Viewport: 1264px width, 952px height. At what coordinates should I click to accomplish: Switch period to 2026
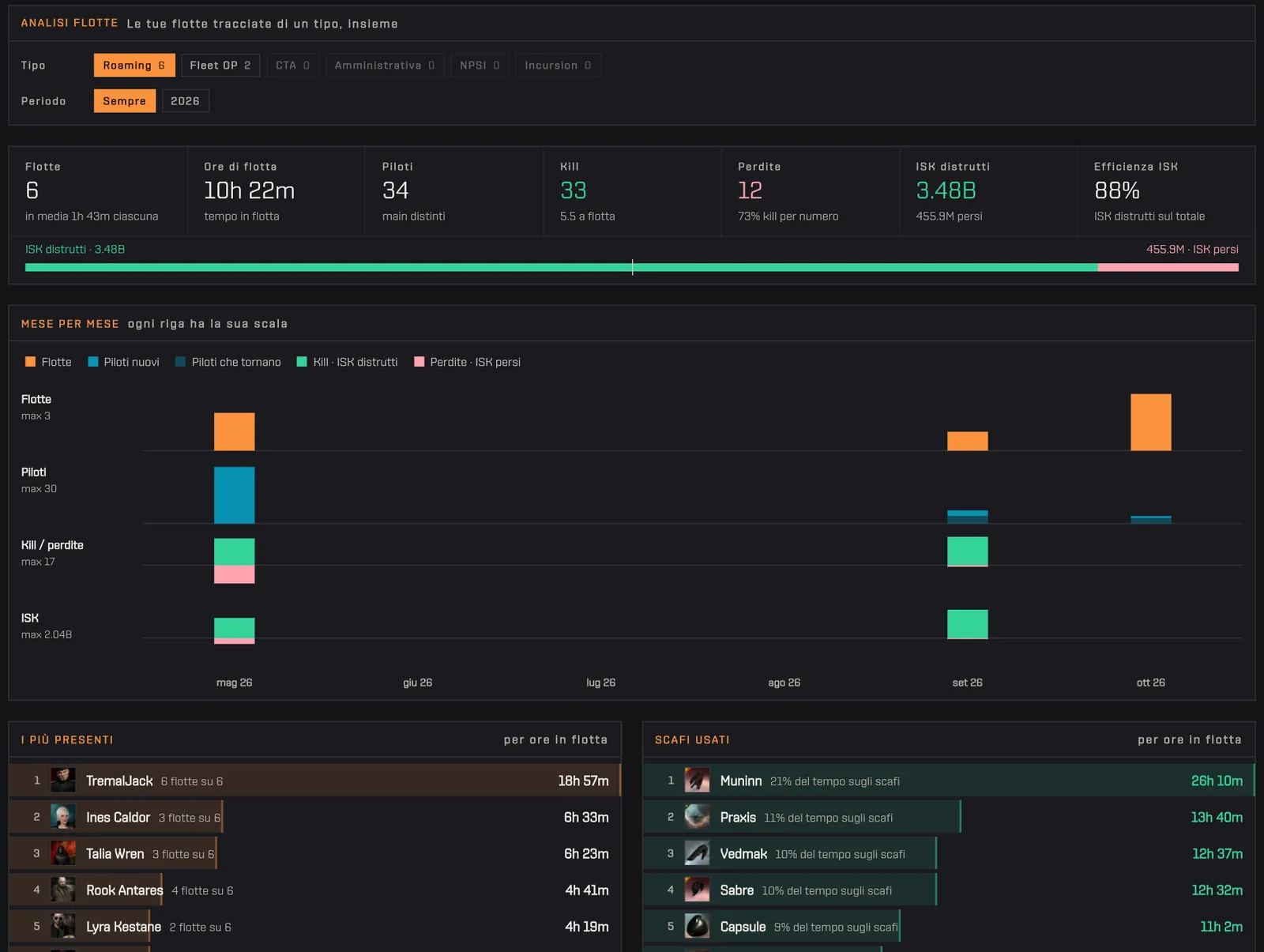185,101
